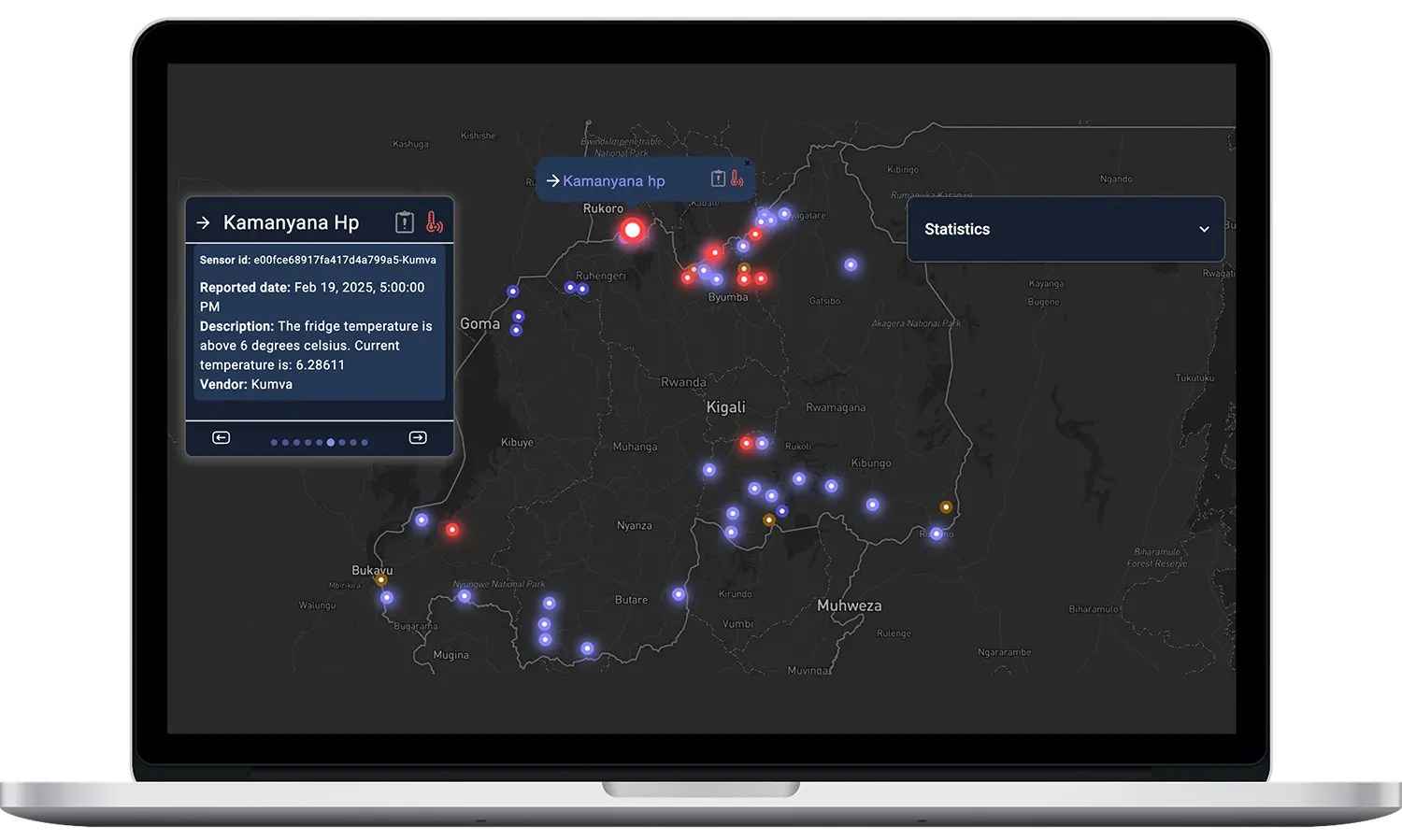Expand the Statistics panel chevron
The image size is (1402, 840).
tap(1204, 230)
